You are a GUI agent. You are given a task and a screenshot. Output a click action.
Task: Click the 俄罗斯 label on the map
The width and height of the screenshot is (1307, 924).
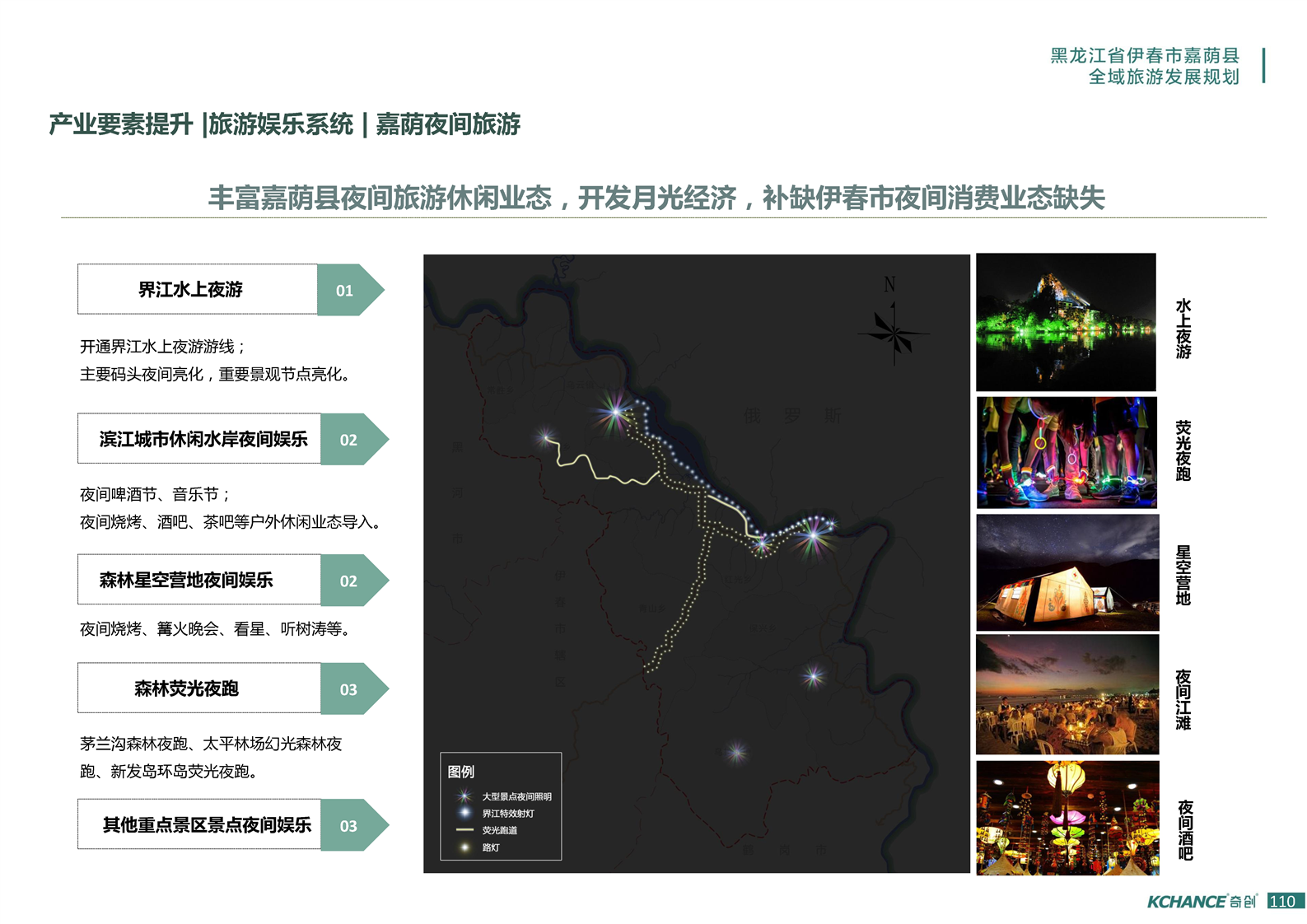coord(793,416)
